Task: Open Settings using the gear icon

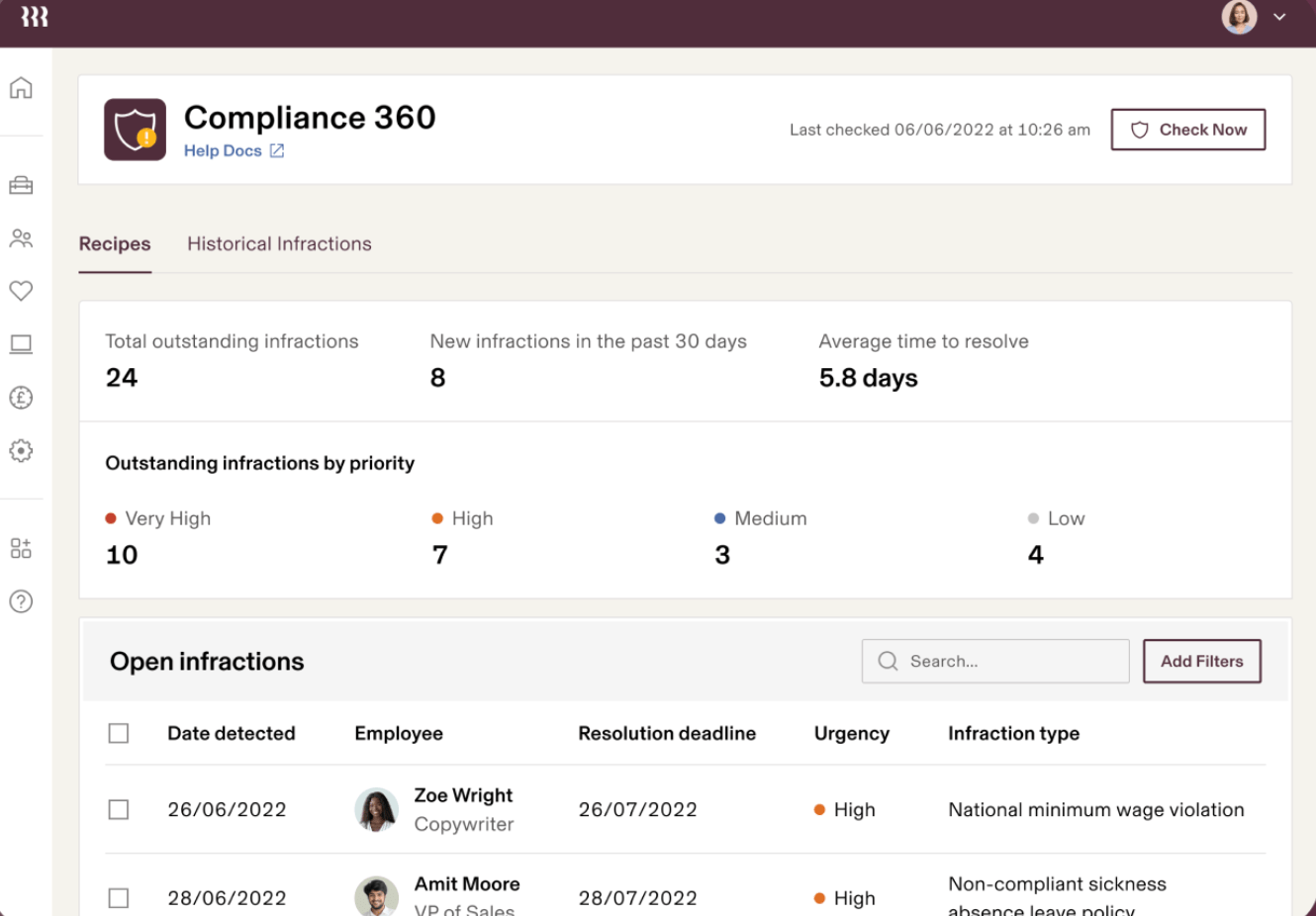Action: [x=21, y=451]
